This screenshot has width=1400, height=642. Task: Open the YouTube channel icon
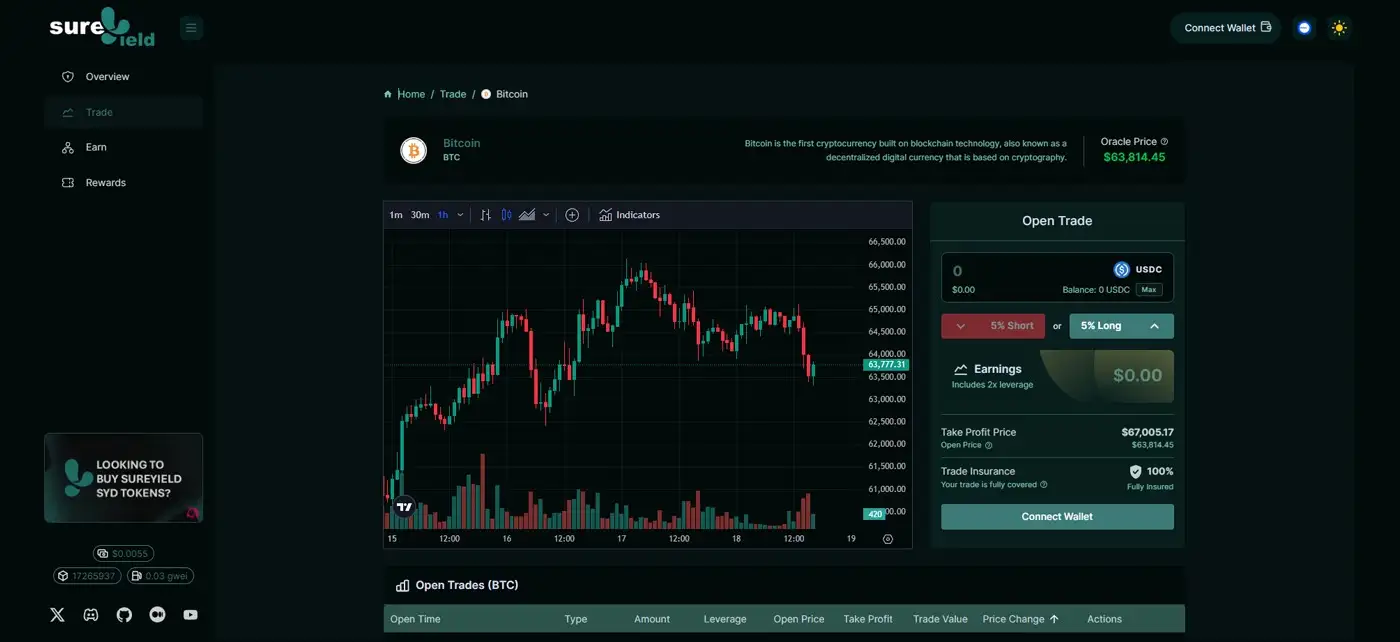[x=190, y=615]
